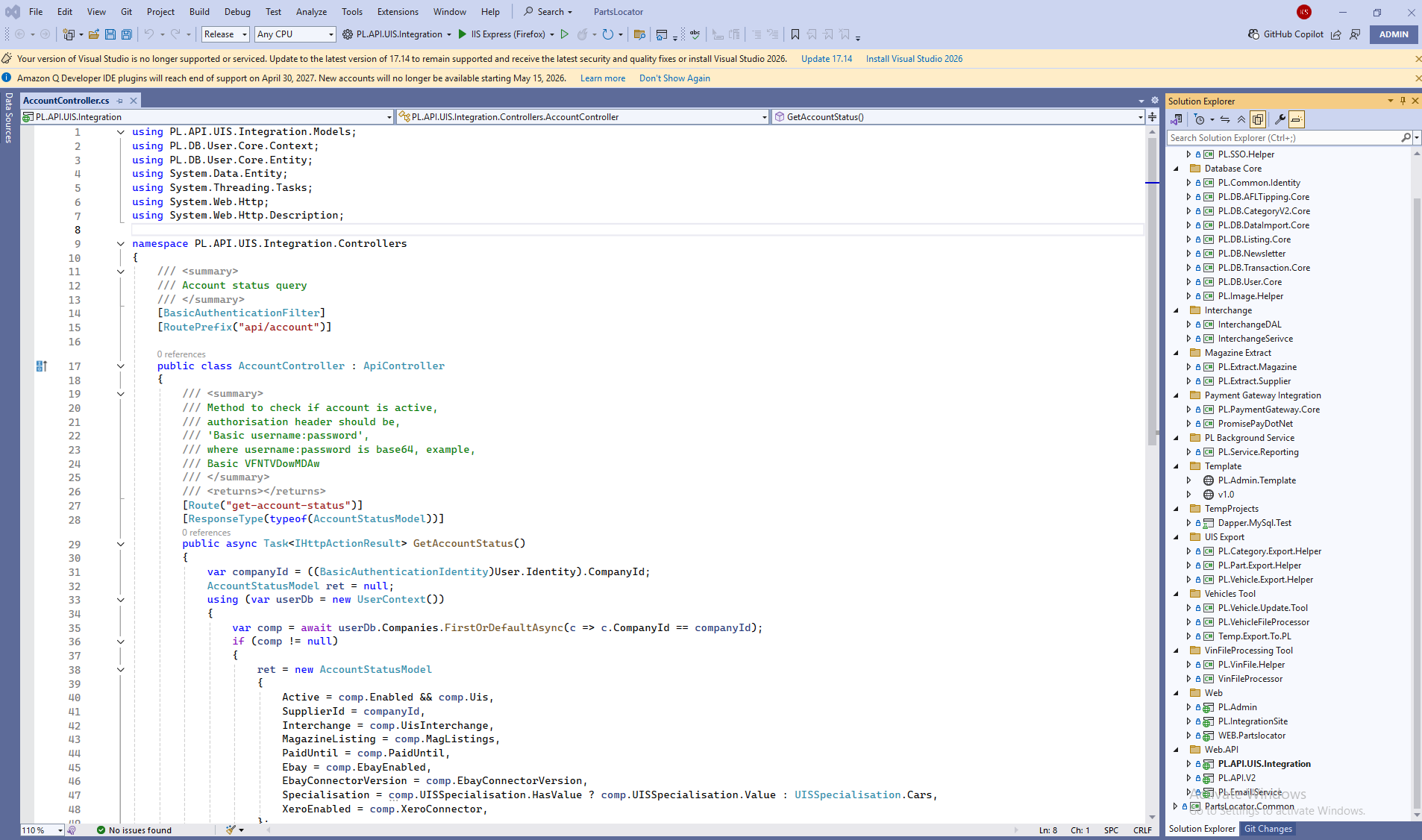Toggle Preview Selected Items in Solution Explorer
Image resolution: width=1422 pixels, height=840 pixels.
(1297, 119)
